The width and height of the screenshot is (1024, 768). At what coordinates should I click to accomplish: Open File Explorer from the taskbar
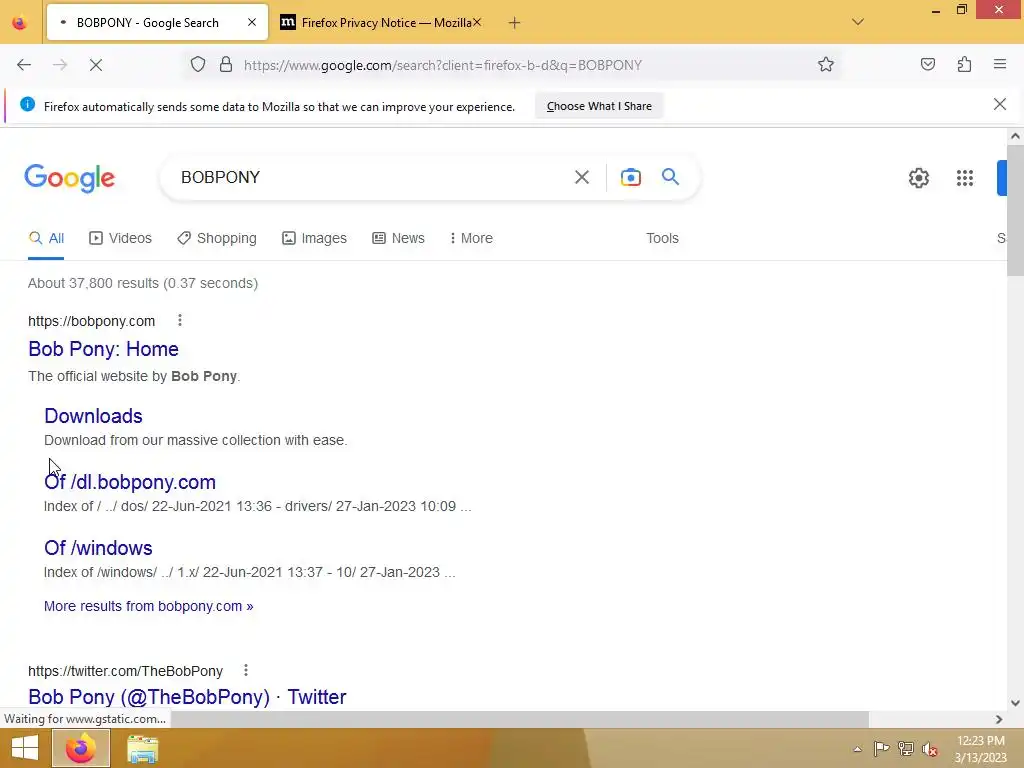pyautogui.click(x=142, y=748)
